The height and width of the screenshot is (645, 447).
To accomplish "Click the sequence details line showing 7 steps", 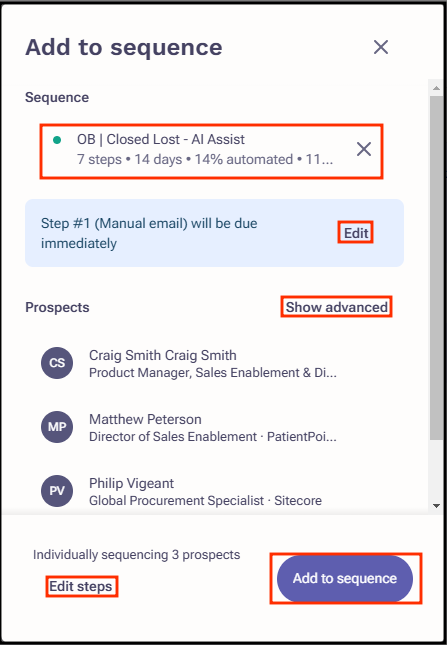I will click(x=205, y=160).
